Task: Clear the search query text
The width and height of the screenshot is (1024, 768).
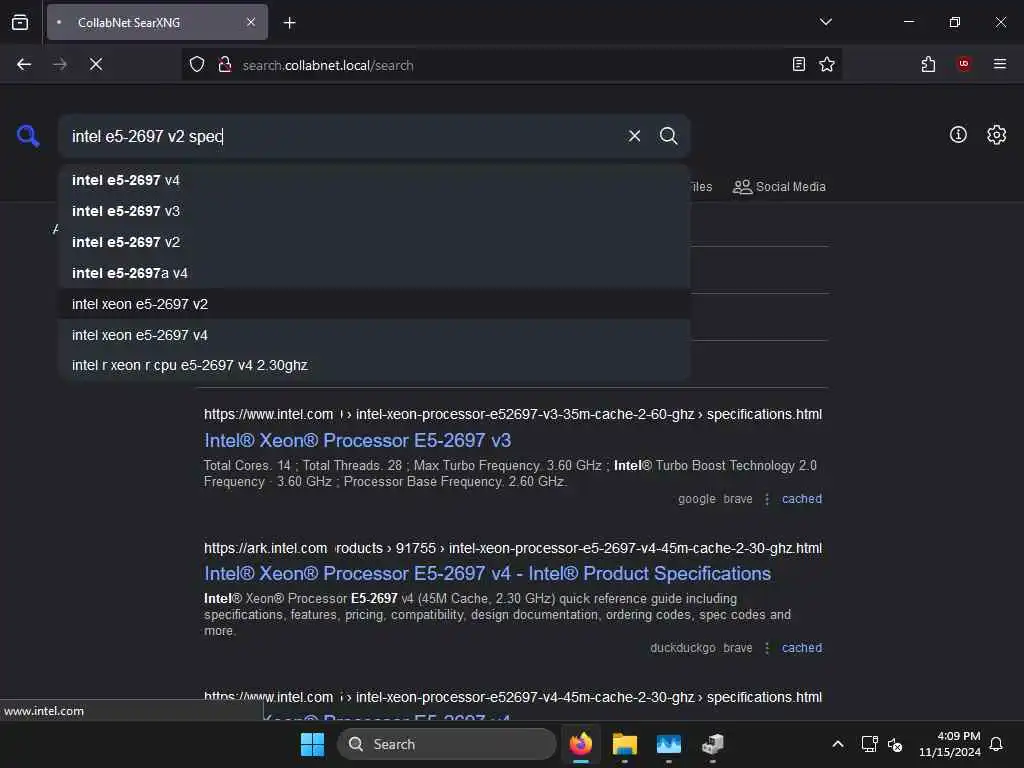Action: coord(634,136)
